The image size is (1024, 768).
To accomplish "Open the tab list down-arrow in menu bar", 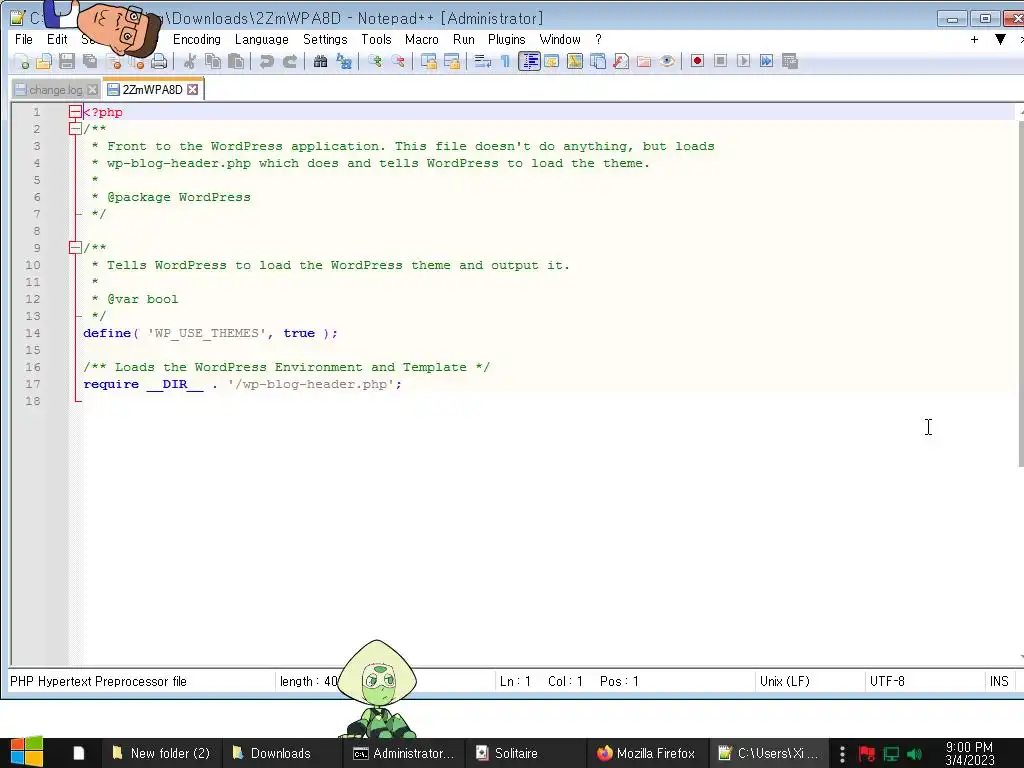I will coord(1000,39).
